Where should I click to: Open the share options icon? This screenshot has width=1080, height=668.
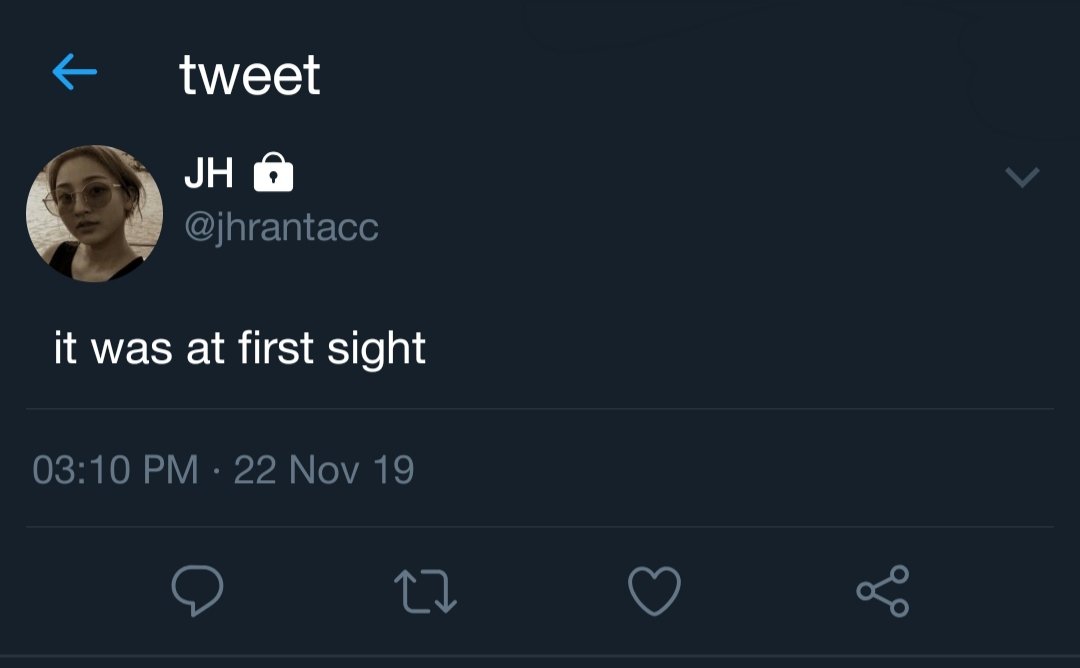(x=883, y=591)
